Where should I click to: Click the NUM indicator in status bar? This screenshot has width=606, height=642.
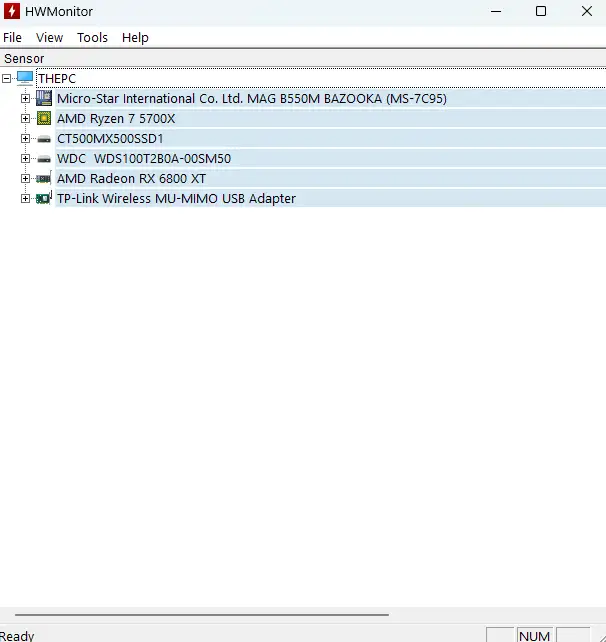(534, 636)
